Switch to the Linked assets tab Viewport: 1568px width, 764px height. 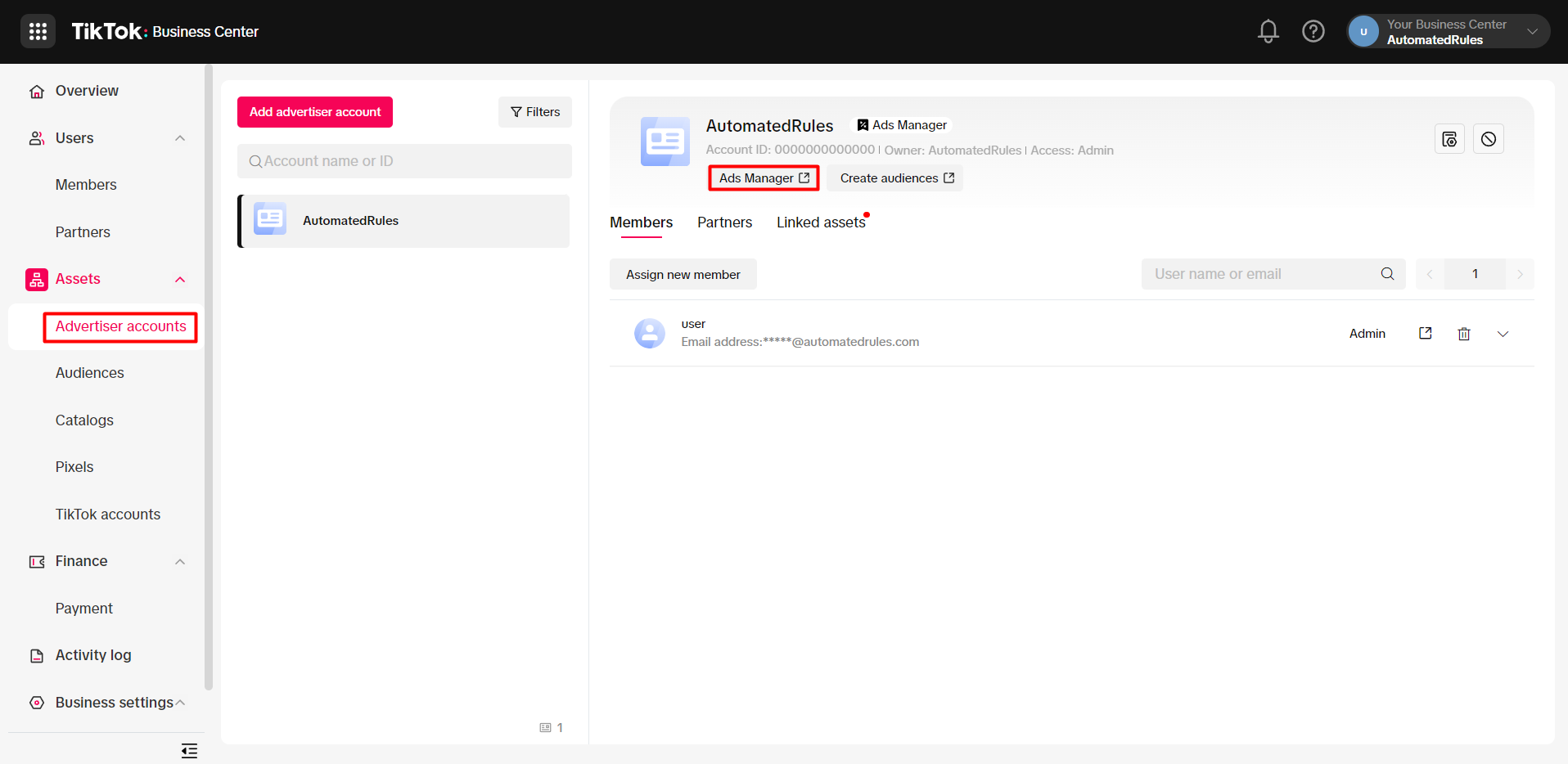(x=821, y=222)
